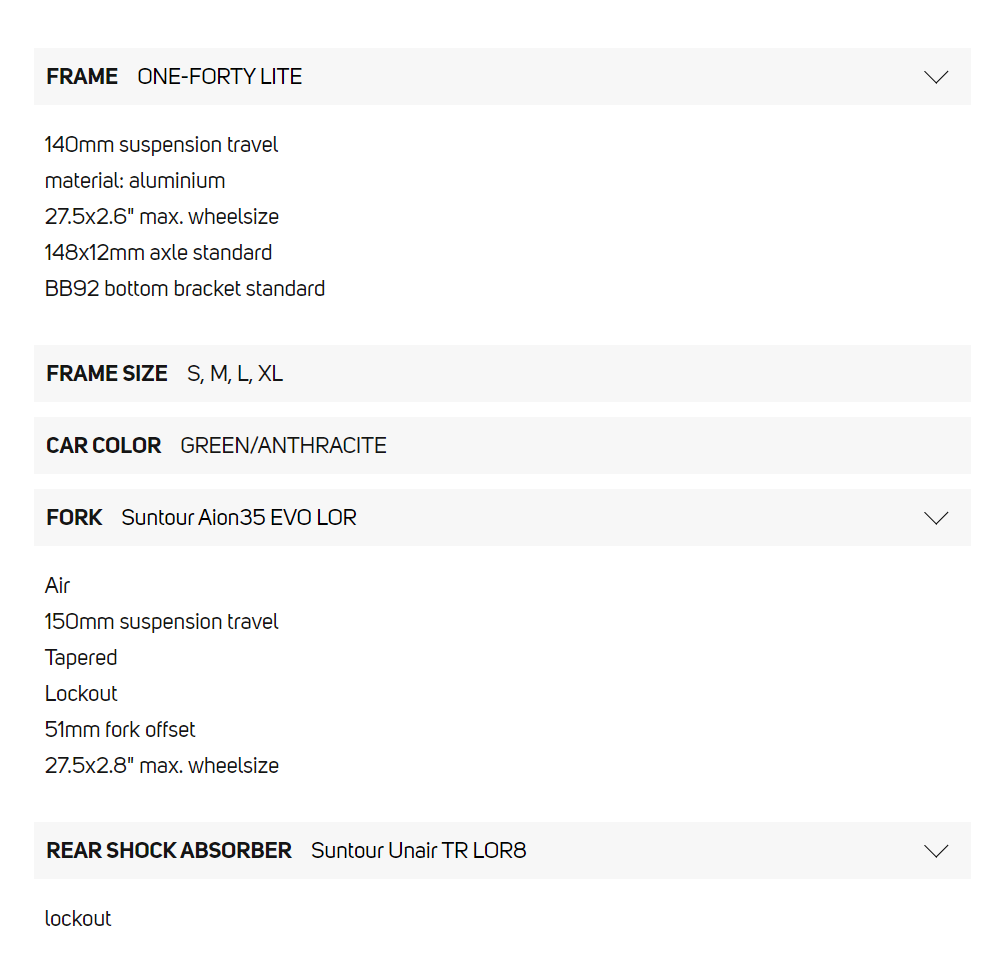Click the 140mm suspension travel line
Image resolution: width=997 pixels, height=963 pixels.
click(161, 145)
